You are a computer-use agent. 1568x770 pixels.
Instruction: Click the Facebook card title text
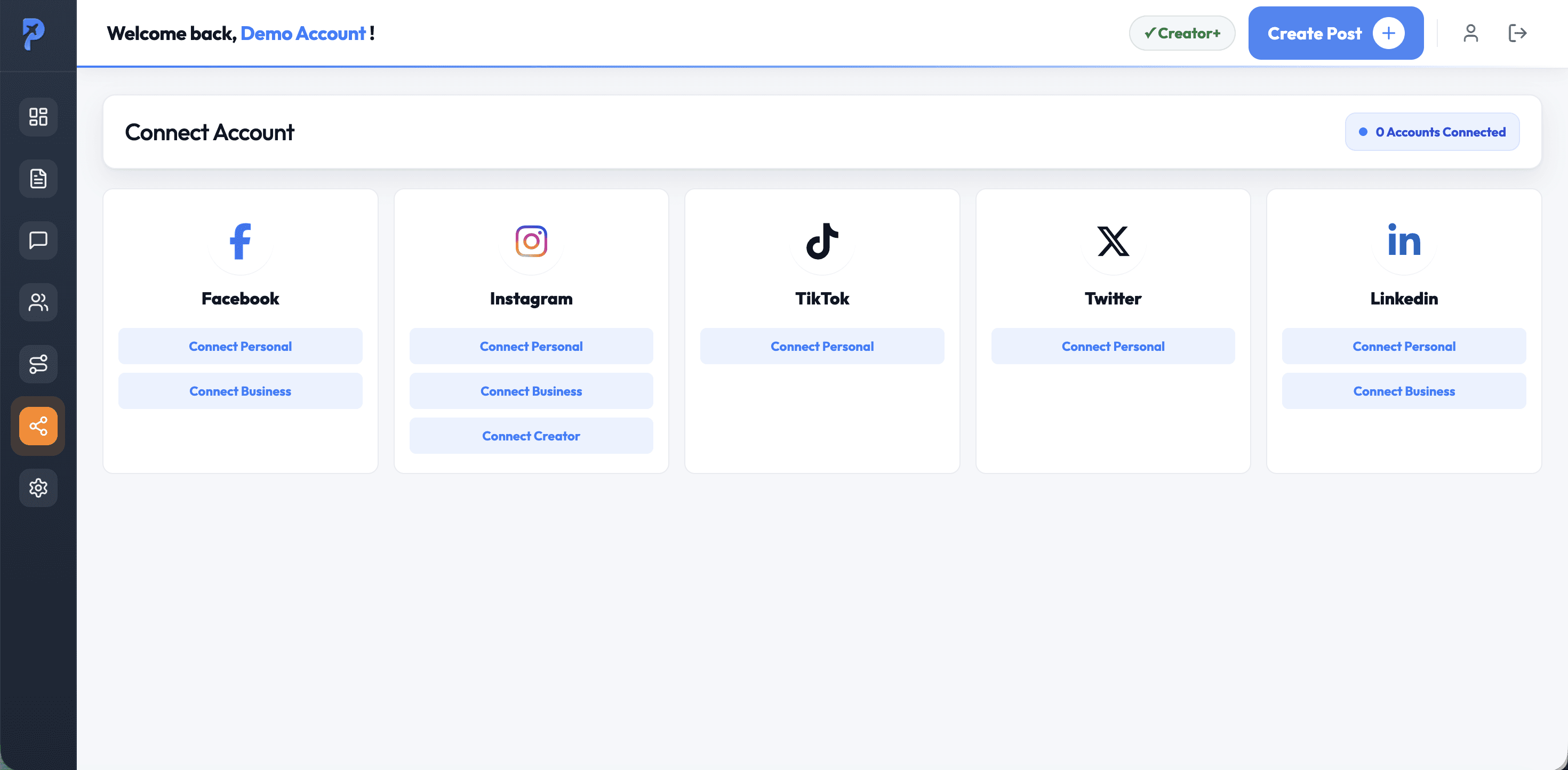[241, 298]
